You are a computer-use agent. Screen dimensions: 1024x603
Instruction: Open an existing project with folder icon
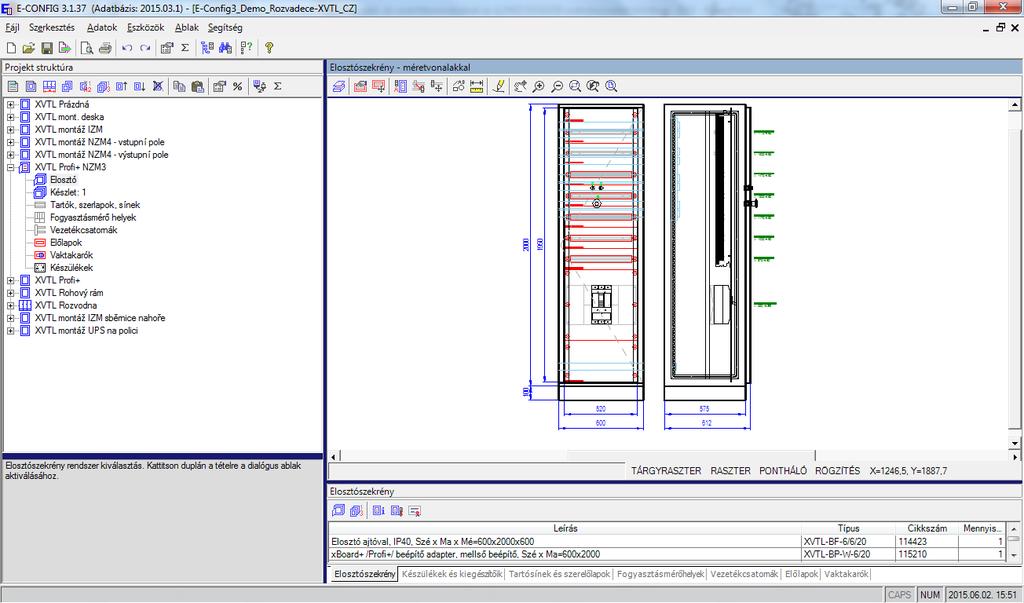tap(28, 48)
